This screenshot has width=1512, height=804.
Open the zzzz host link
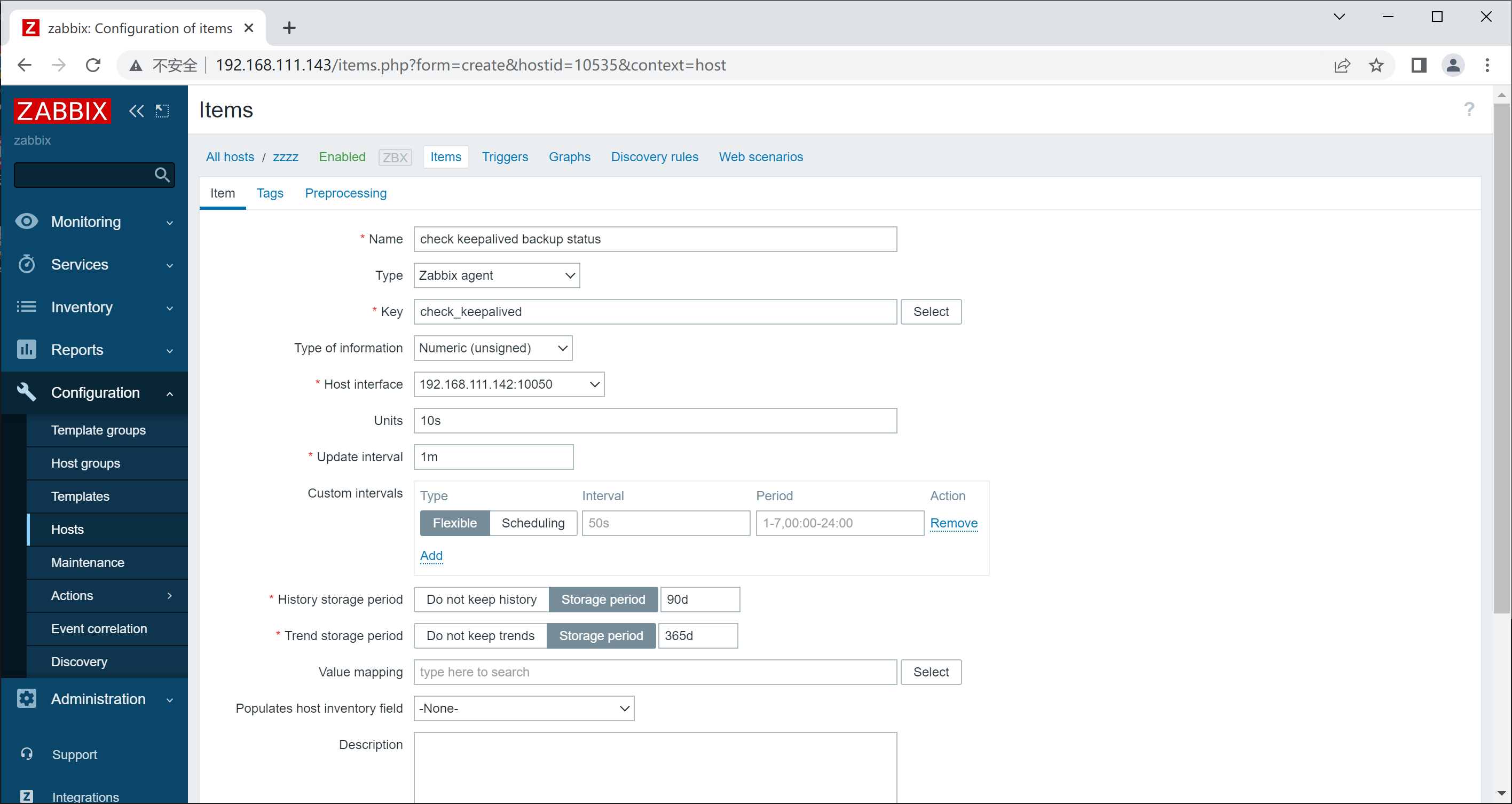coord(285,157)
